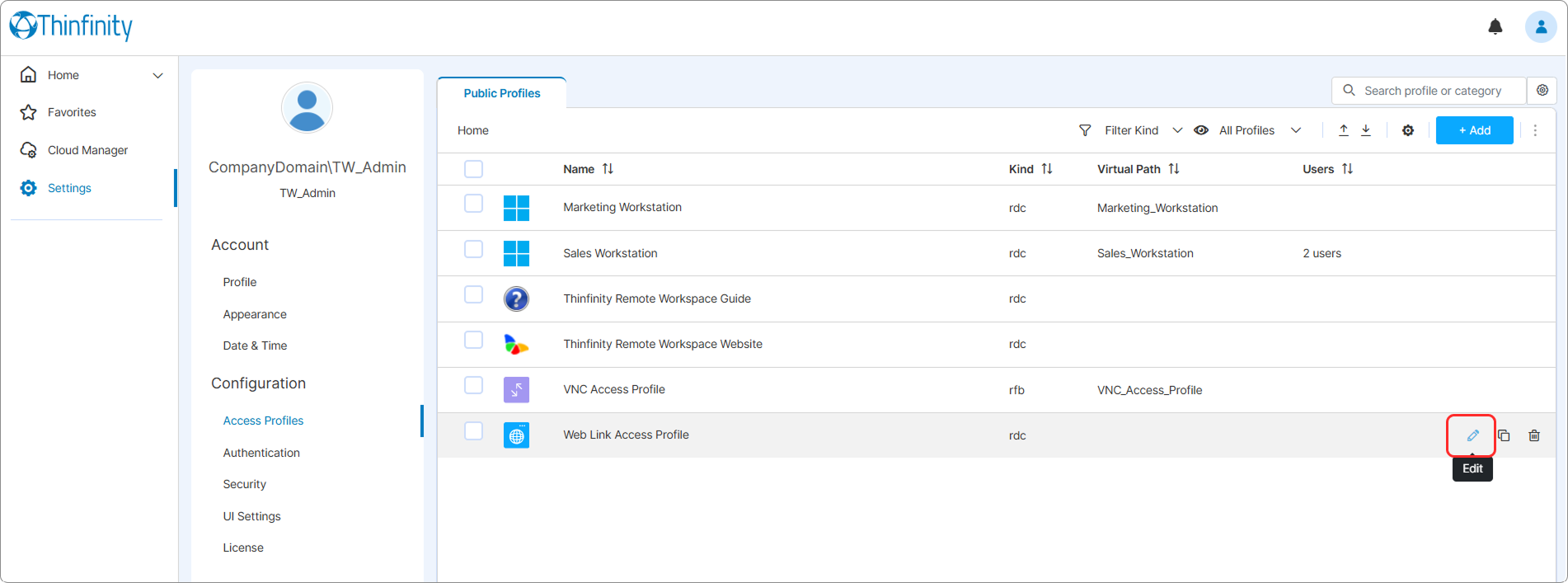Sort by Name column arrows
The width and height of the screenshot is (1568, 583).
608,169
